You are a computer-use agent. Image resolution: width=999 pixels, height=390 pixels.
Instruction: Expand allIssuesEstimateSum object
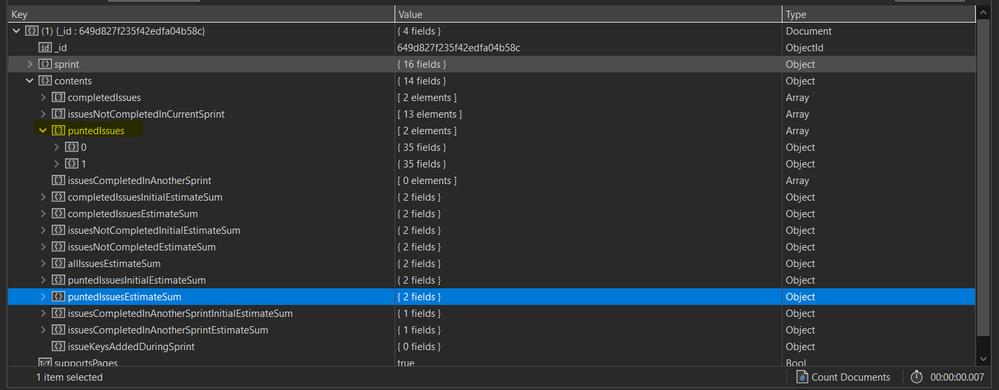coord(43,263)
